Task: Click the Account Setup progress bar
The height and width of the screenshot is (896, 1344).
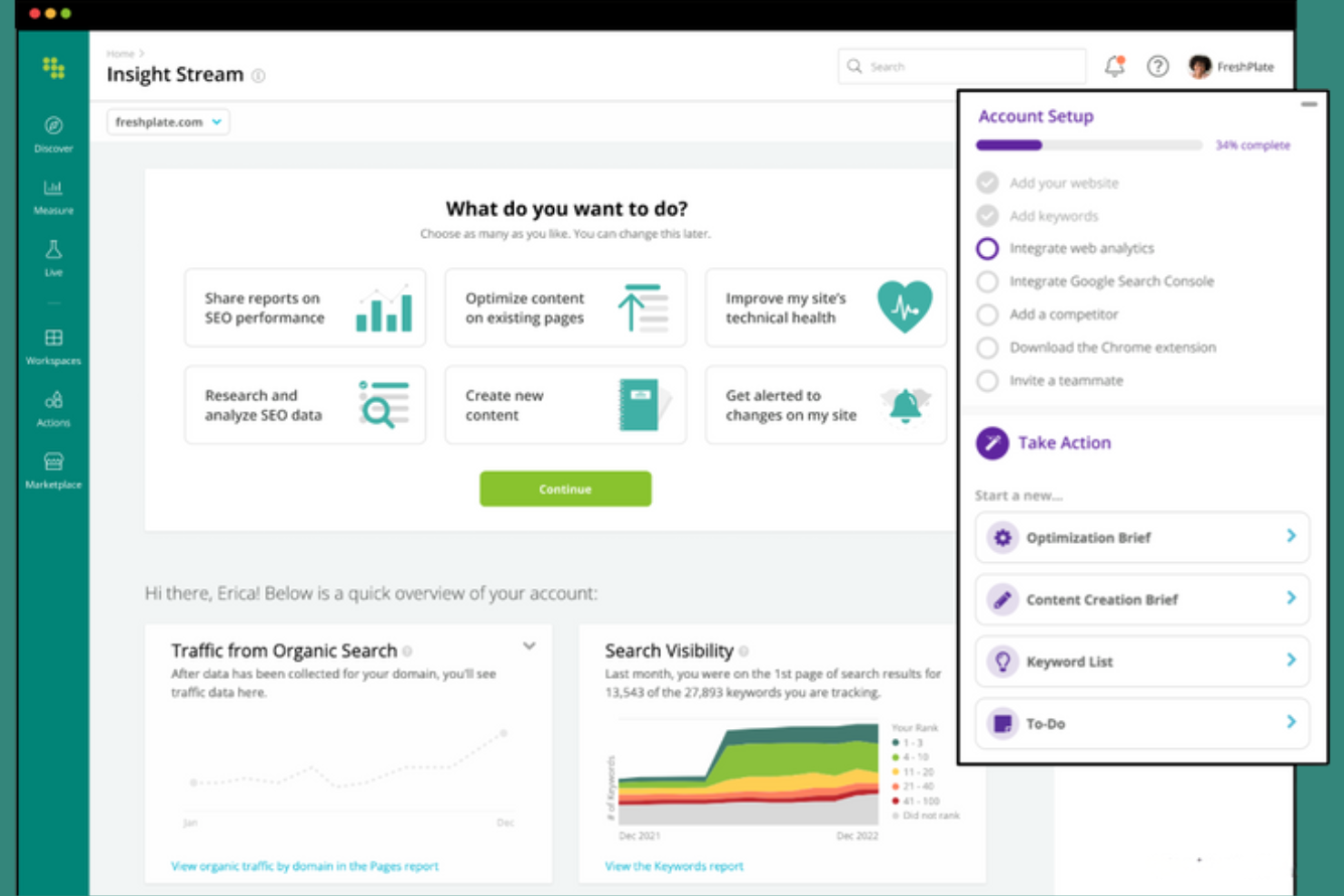Action: [1088, 144]
